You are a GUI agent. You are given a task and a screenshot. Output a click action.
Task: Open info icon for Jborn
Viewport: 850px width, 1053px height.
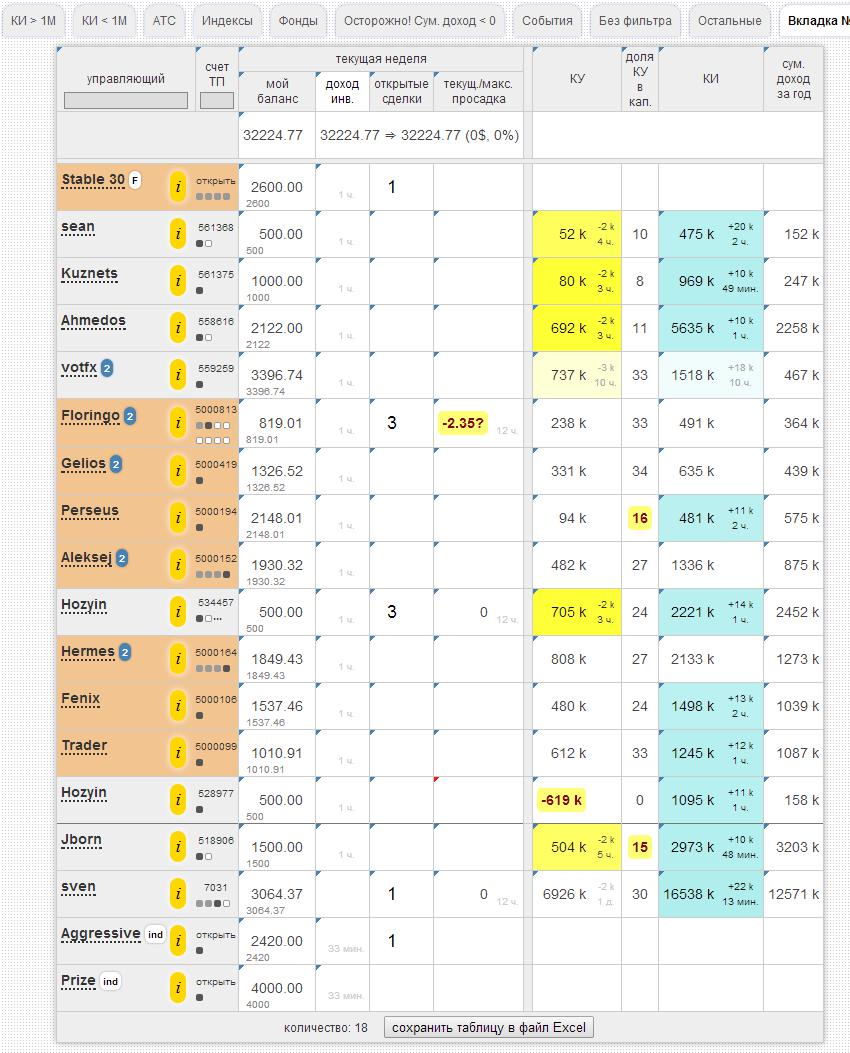pyautogui.click(x=178, y=848)
